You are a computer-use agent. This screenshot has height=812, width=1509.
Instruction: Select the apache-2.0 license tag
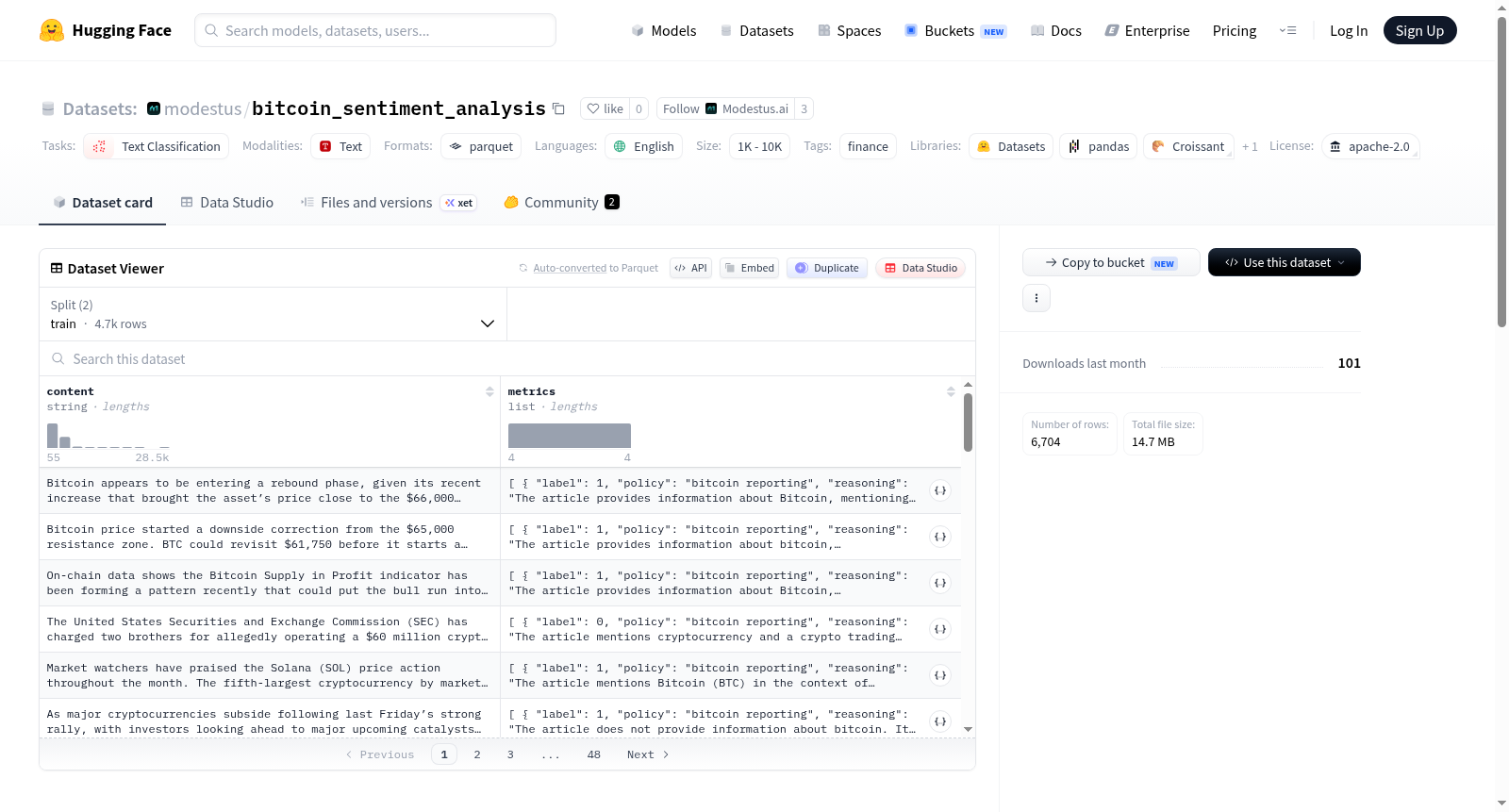point(1370,146)
